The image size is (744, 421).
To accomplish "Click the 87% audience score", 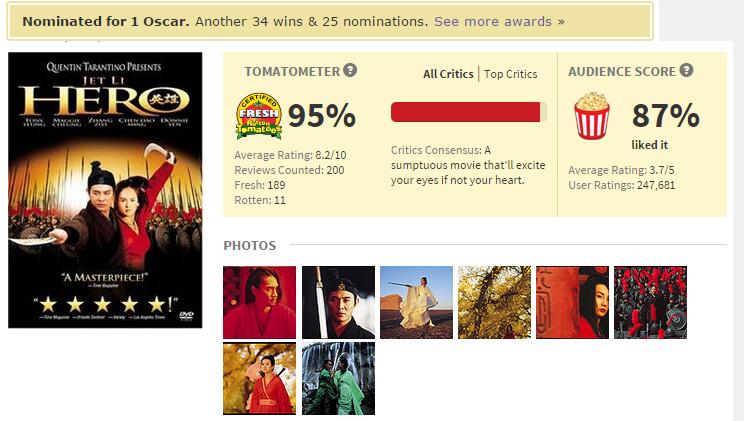I will [x=666, y=116].
